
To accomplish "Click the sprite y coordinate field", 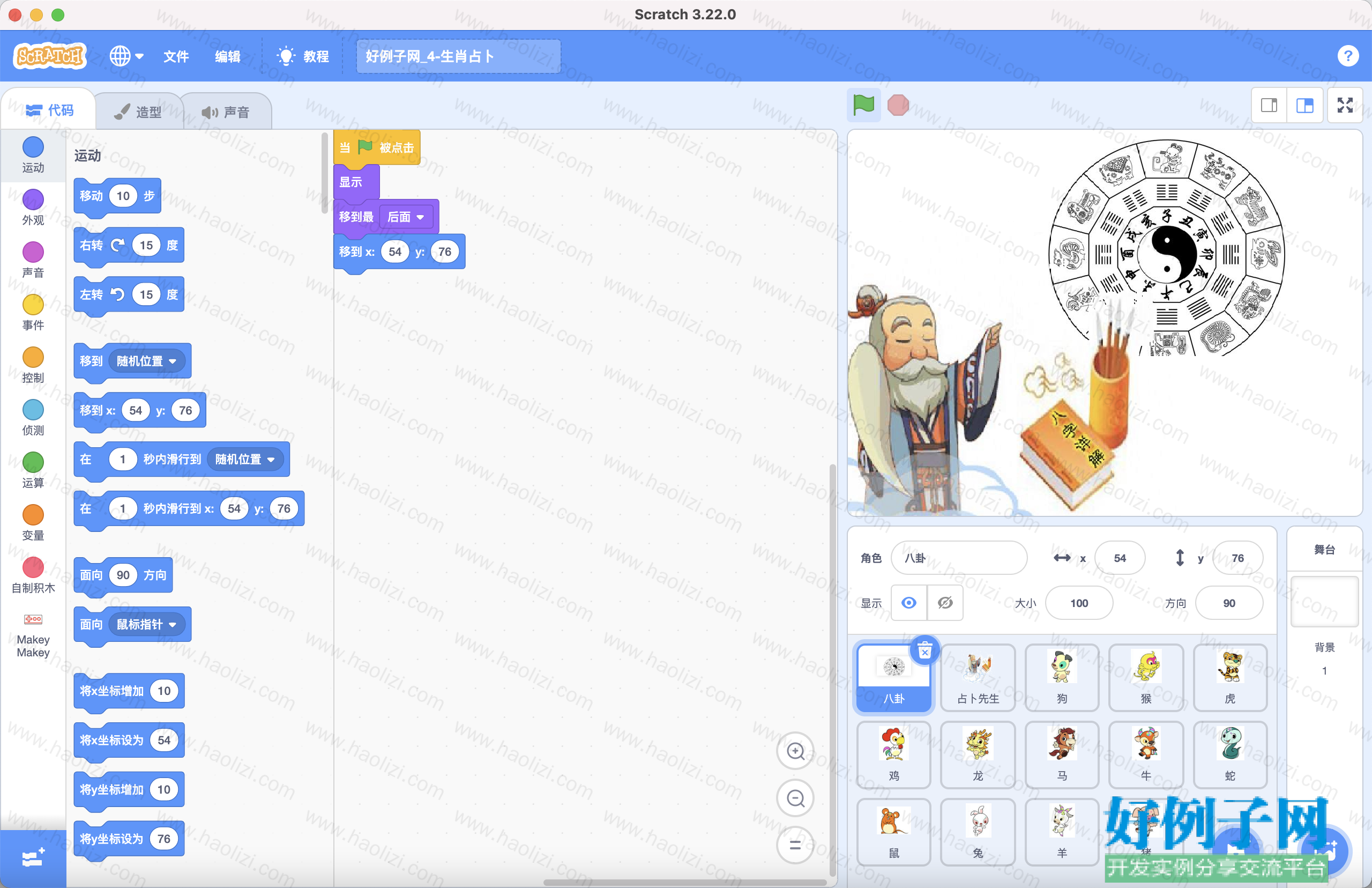I will click(1237, 558).
